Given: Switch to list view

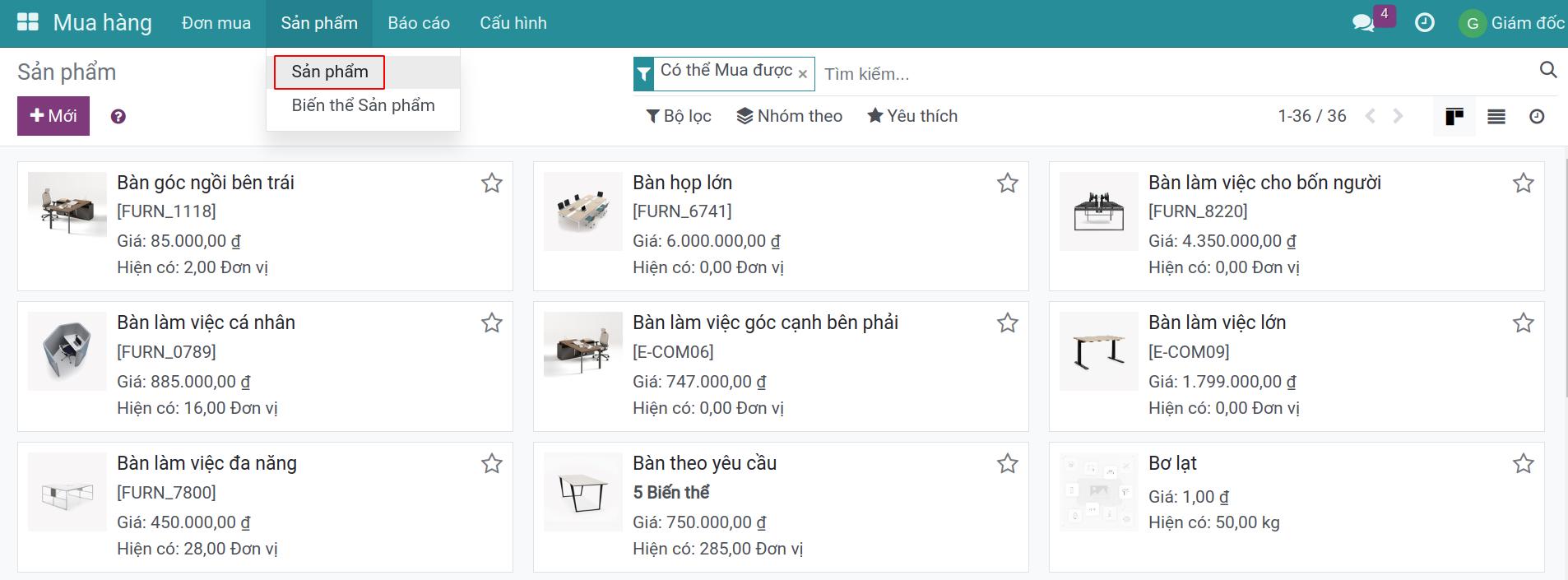Looking at the screenshot, I should click(x=1496, y=117).
